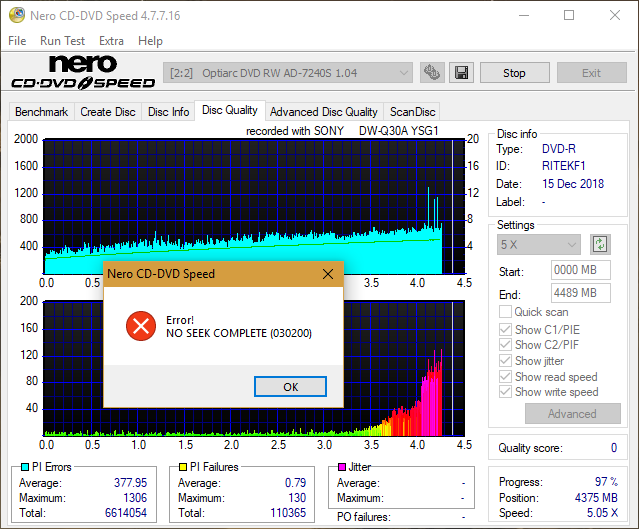
Task: Toggle the Quick scan checkbox
Action: [505, 312]
